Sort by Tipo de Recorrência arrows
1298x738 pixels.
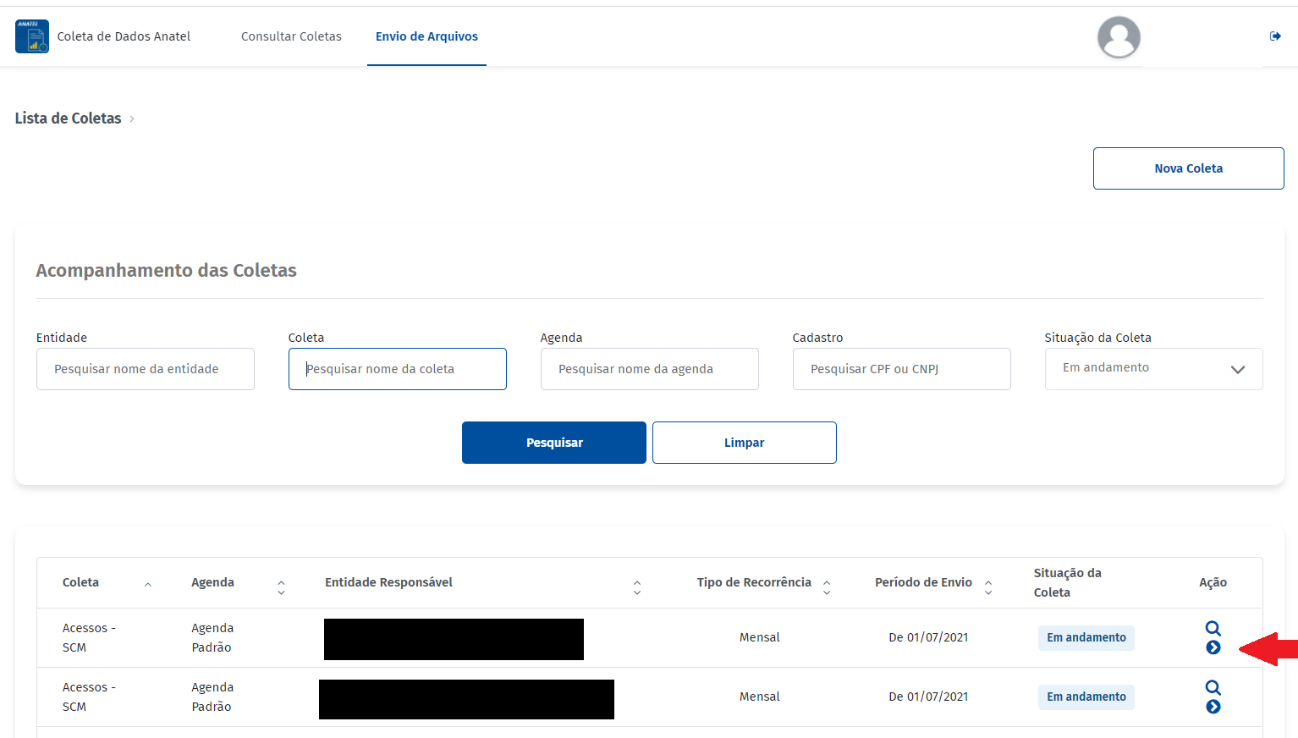pos(826,587)
